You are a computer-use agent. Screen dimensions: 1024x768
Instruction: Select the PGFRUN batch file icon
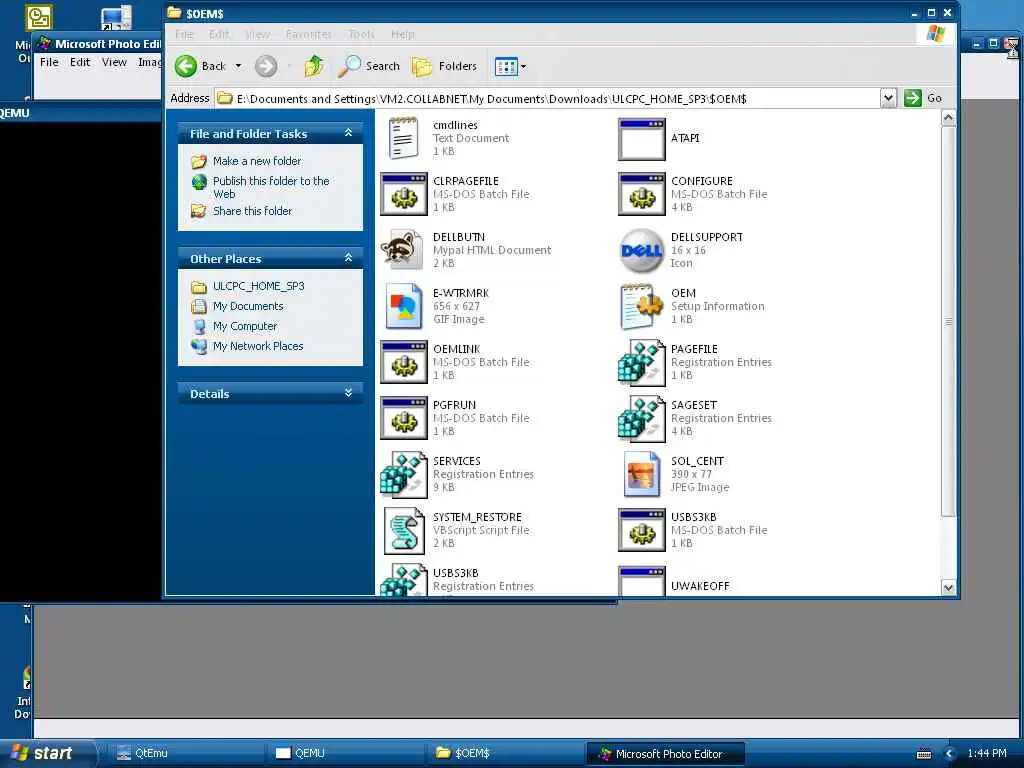pos(404,419)
